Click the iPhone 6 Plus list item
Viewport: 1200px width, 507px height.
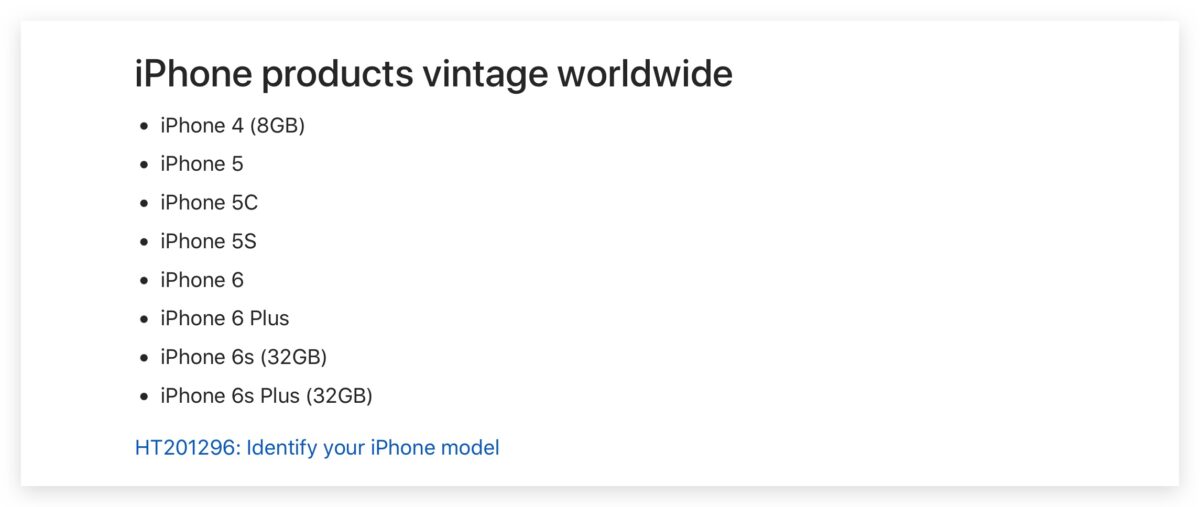(224, 319)
